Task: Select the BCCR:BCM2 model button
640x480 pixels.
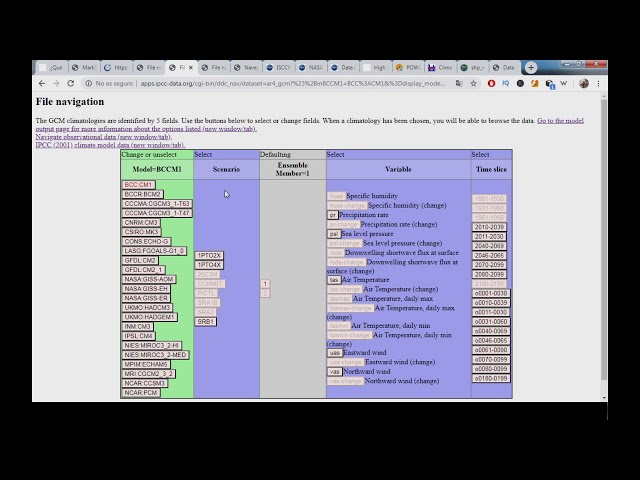Action: click(142, 194)
